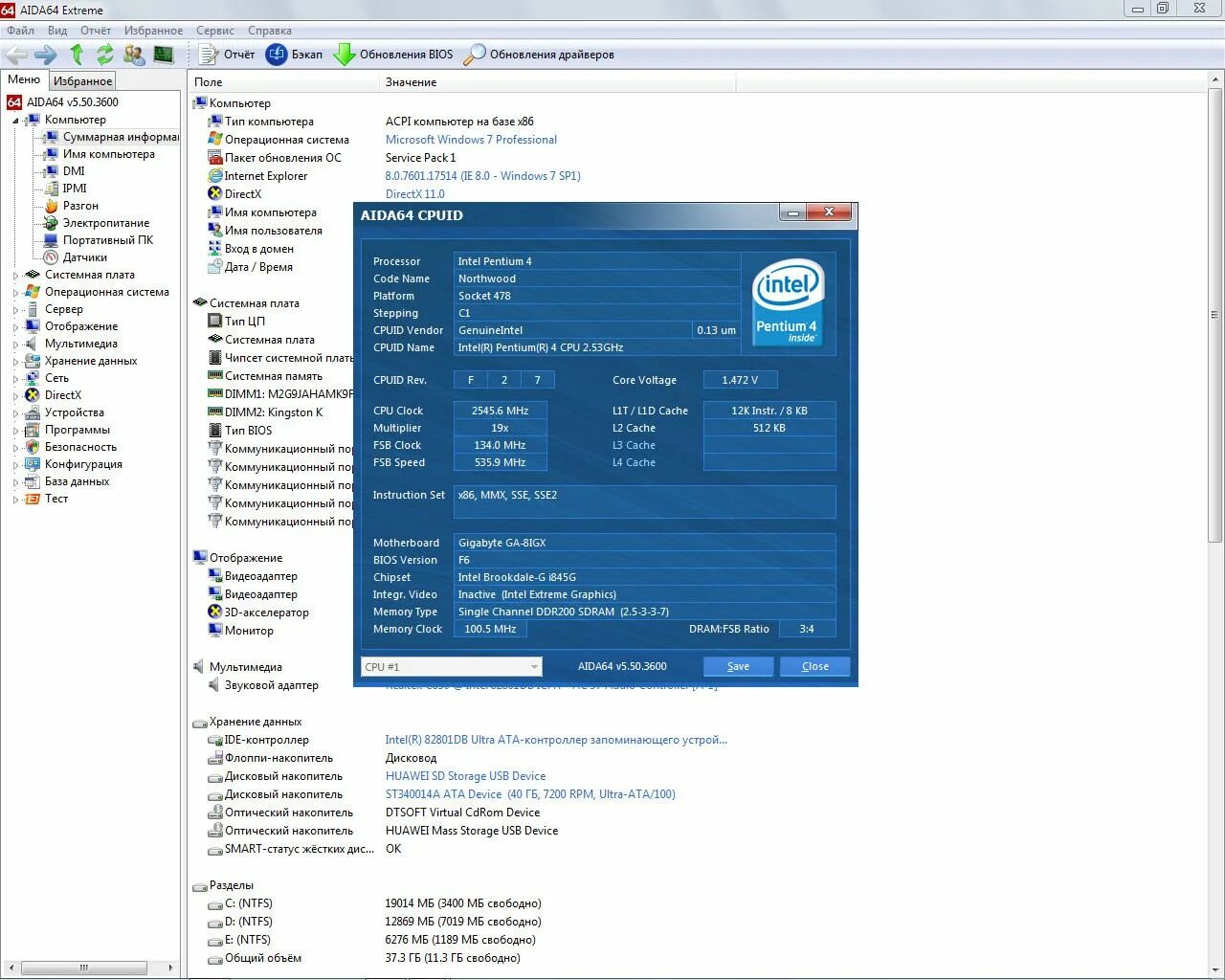Click the Программы icon in tree
The width and height of the screenshot is (1225, 980).
(x=33, y=430)
